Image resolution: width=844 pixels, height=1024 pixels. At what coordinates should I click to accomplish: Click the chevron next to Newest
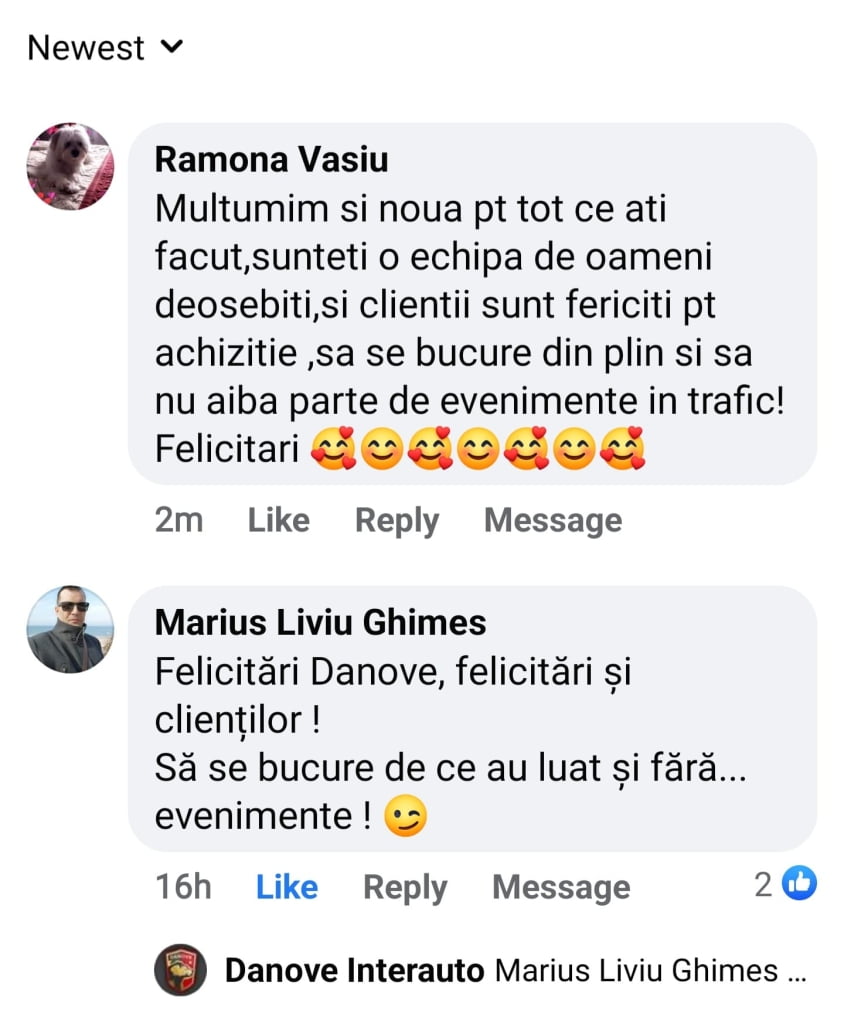(172, 46)
